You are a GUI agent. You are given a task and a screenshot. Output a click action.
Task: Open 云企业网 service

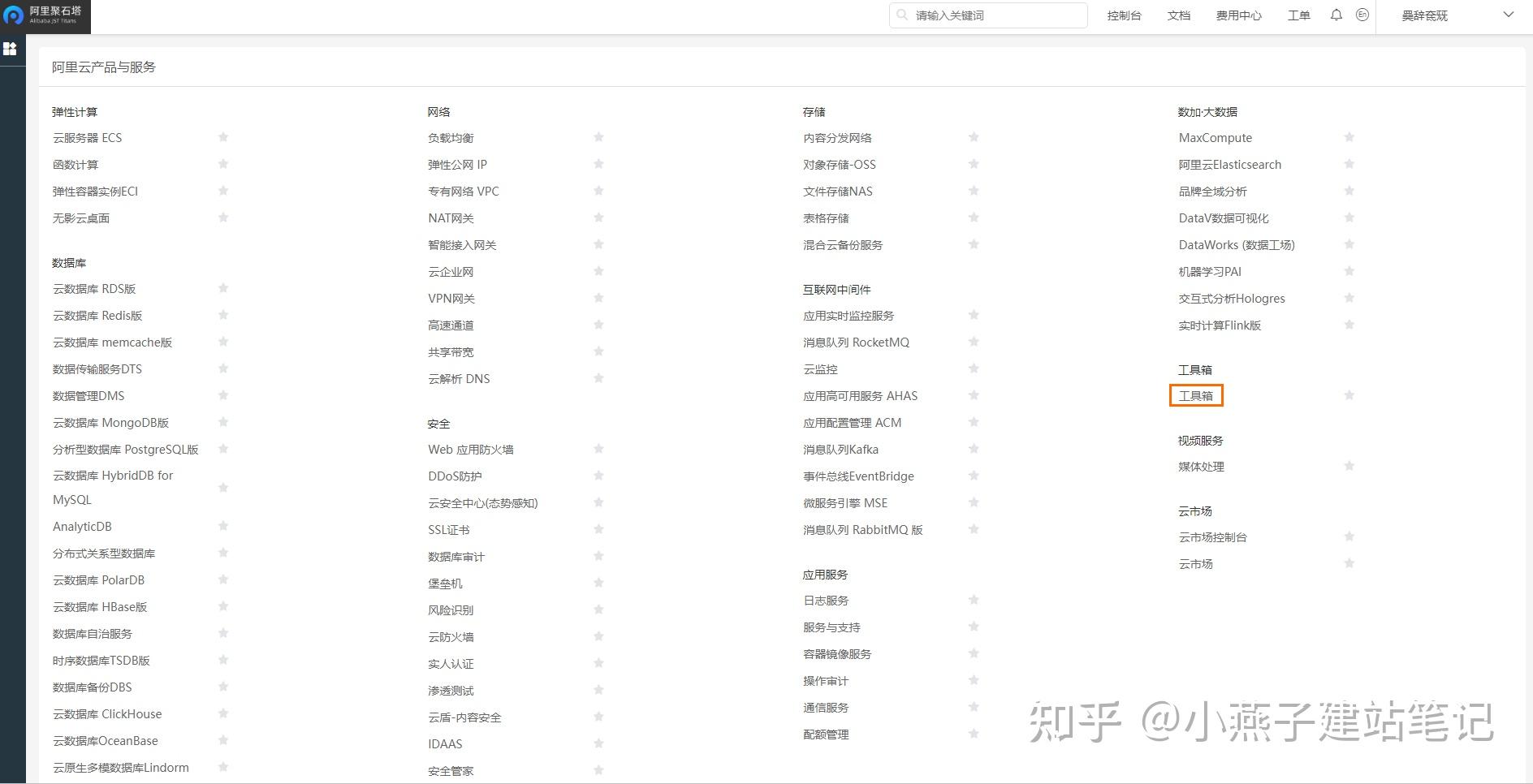tap(451, 272)
